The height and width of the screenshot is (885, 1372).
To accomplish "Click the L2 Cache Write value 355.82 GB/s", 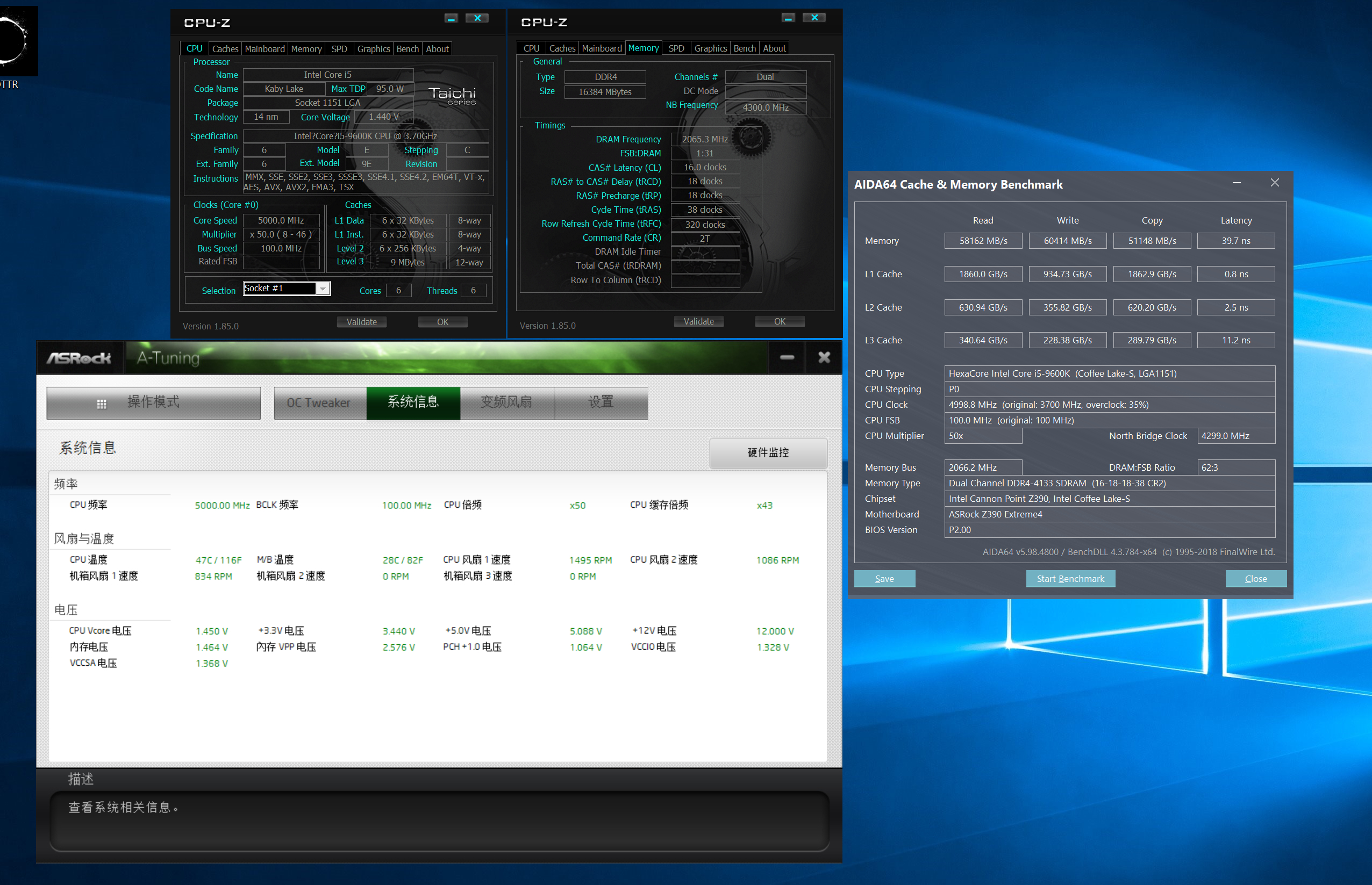I will pyautogui.click(x=1068, y=307).
